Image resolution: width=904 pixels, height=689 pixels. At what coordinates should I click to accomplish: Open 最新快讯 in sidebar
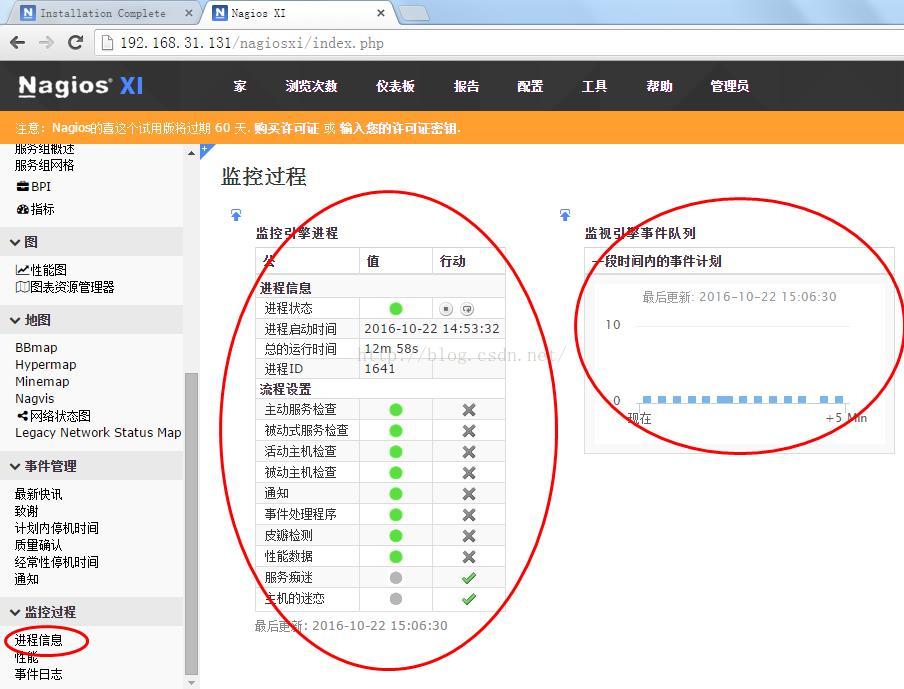pyautogui.click(x=39, y=494)
